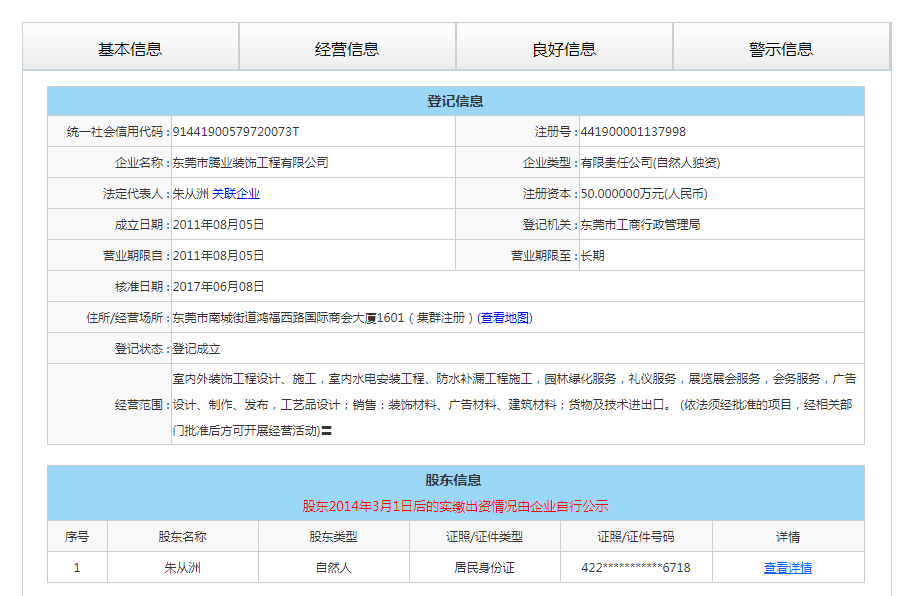Click the 登记机关 value 东莞市工商行政管理局
Image resolution: width=902 pixels, height=596 pixels.
(x=640, y=225)
